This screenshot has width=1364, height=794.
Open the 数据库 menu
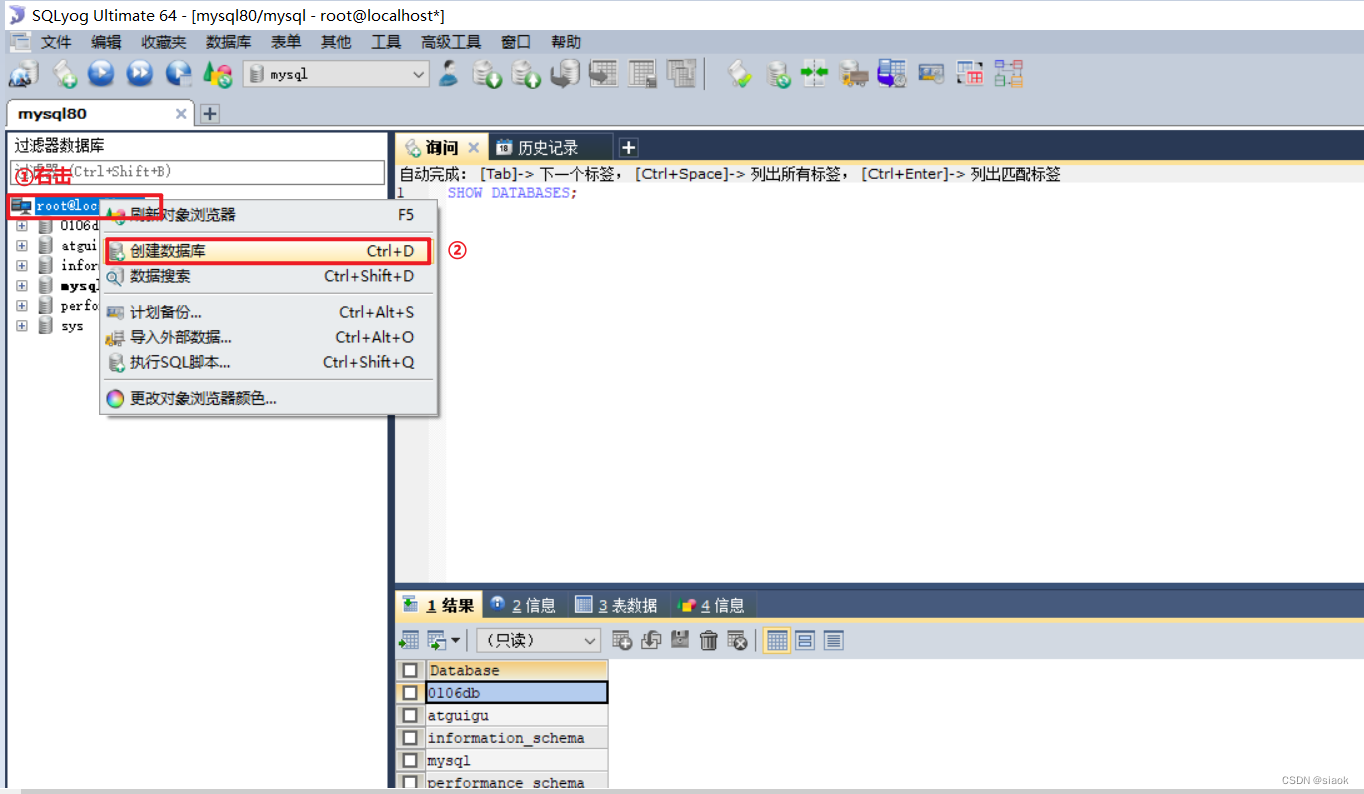pyautogui.click(x=228, y=42)
